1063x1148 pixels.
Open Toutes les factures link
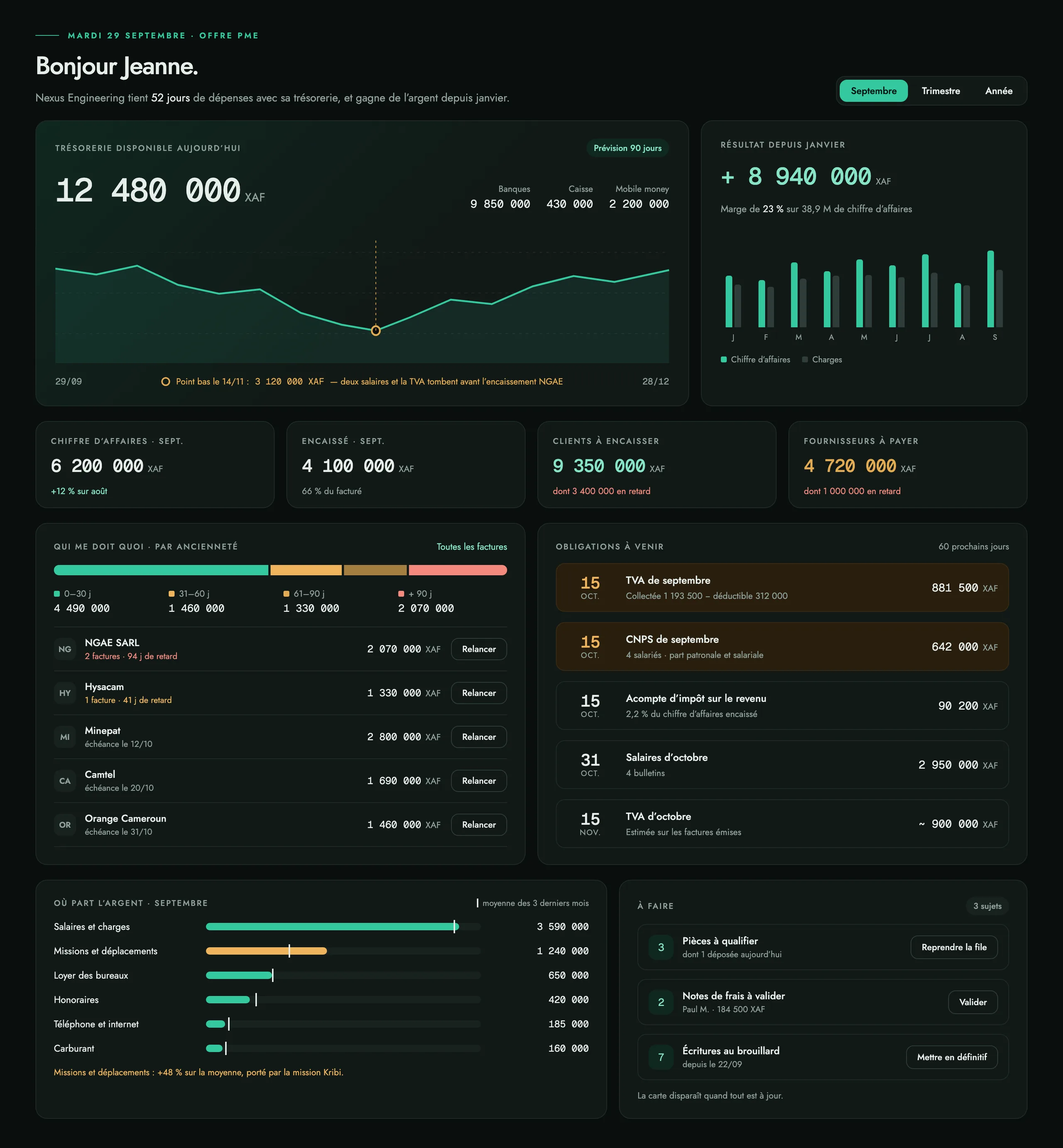[x=472, y=546]
